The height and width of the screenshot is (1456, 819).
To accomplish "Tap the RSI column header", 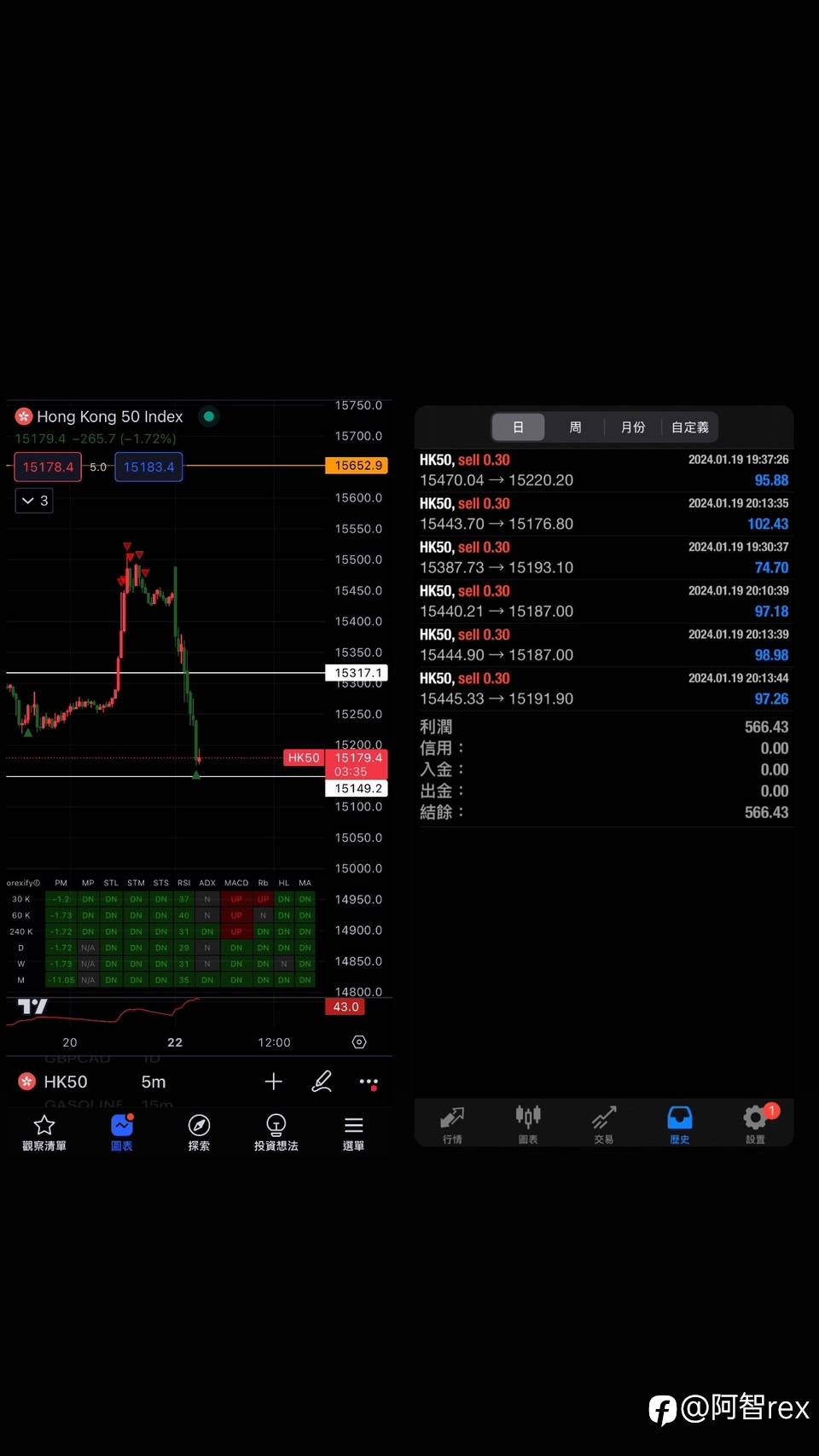I will point(183,883).
